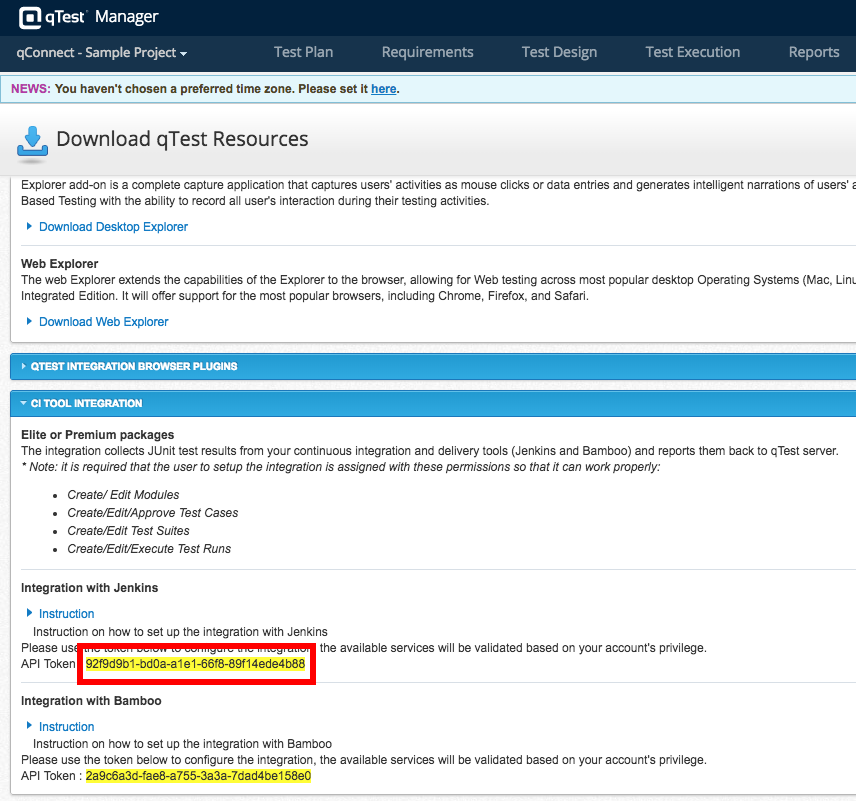This screenshot has height=801, width=856.
Task: Open the Test Plan tab
Action: pyautogui.click(x=303, y=52)
